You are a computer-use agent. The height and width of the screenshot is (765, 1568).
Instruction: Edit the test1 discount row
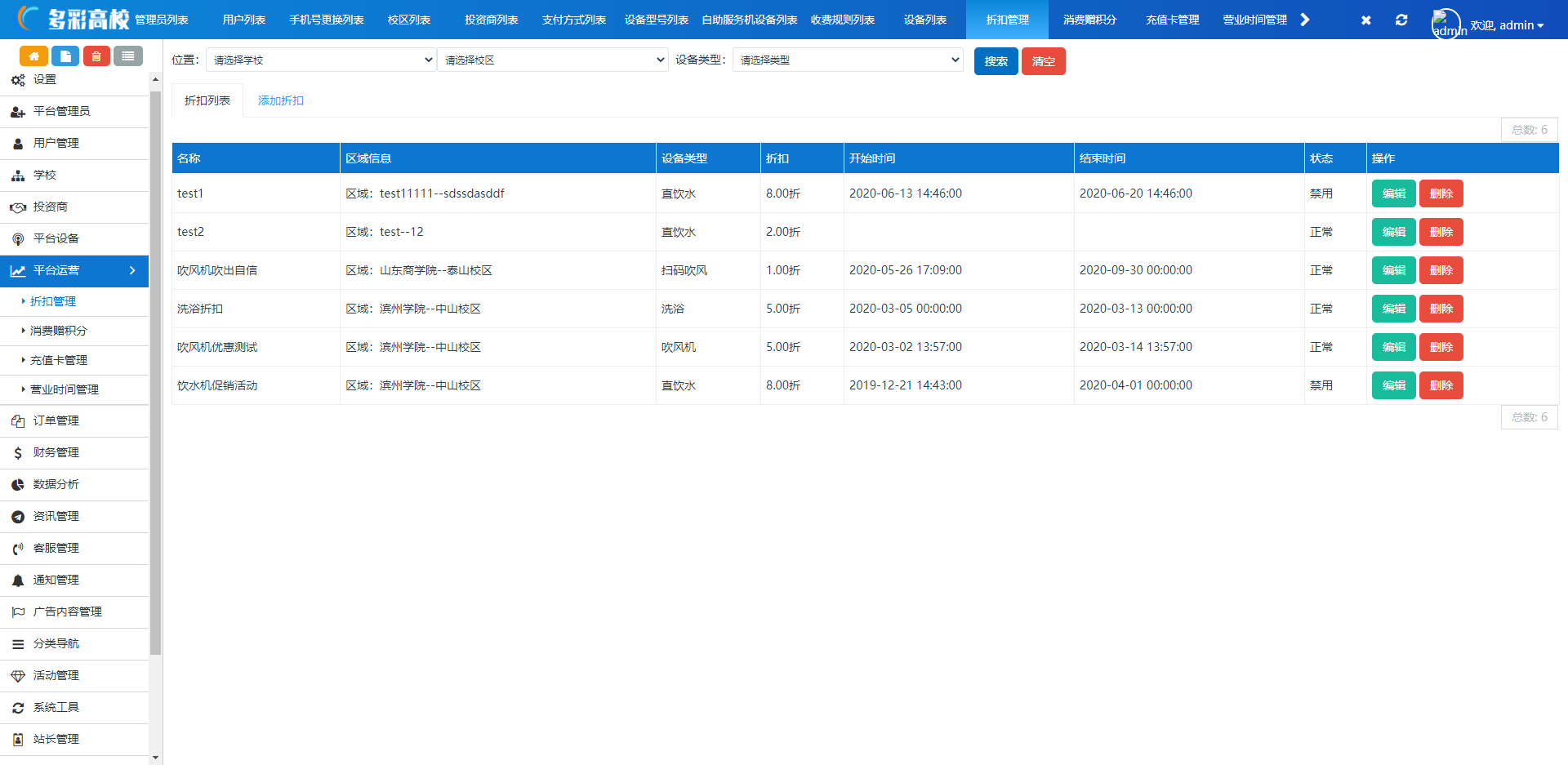(1393, 193)
